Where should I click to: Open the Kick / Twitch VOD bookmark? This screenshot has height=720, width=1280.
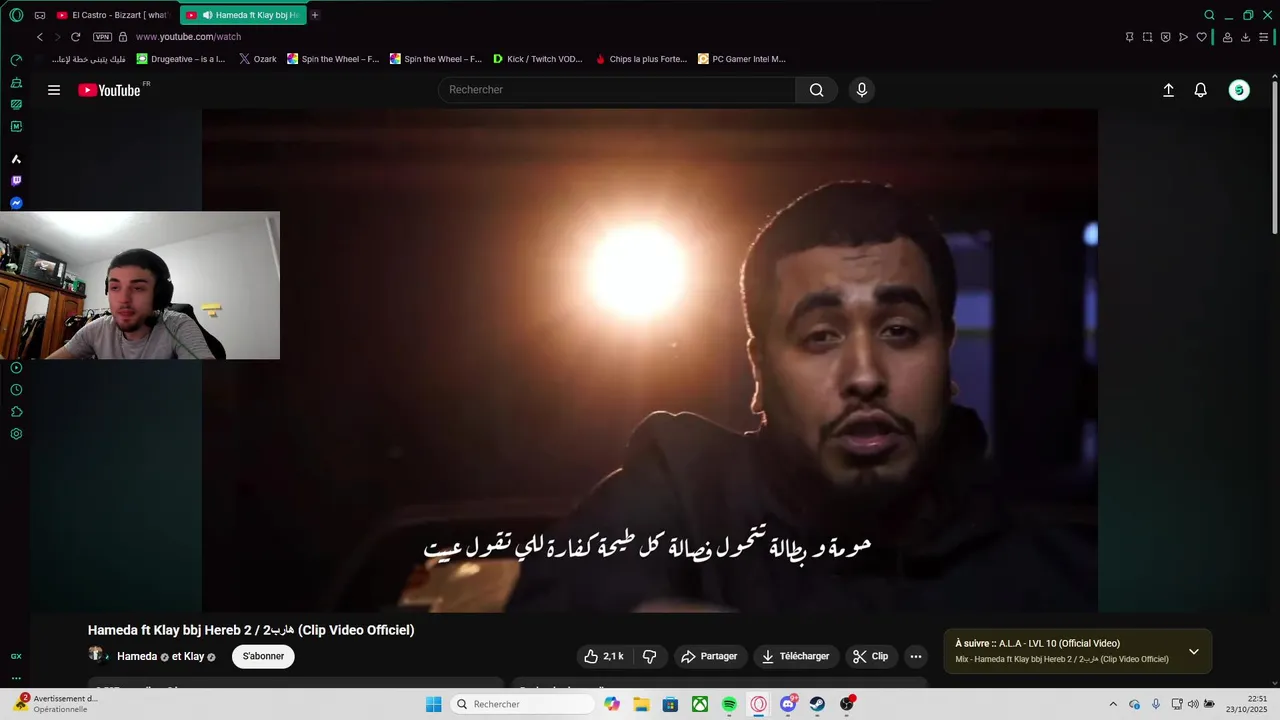click(537, 59)
